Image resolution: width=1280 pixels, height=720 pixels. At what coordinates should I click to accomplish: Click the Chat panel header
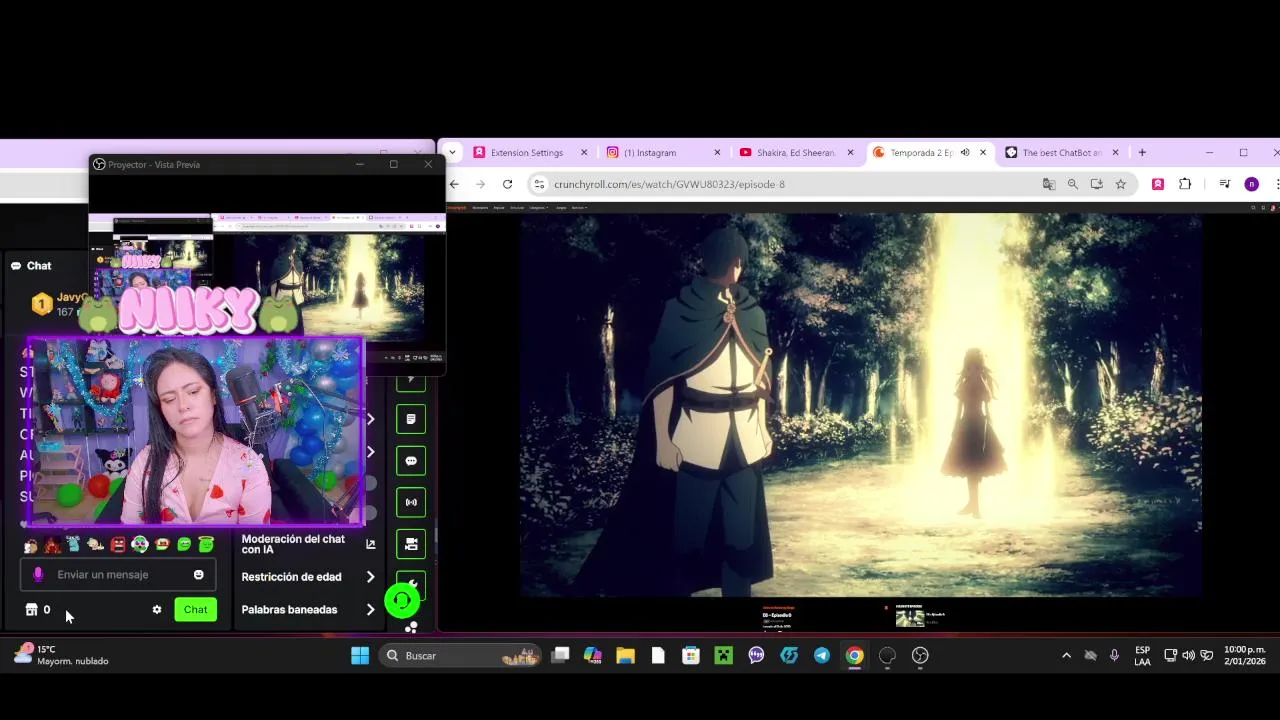[32, 266]
